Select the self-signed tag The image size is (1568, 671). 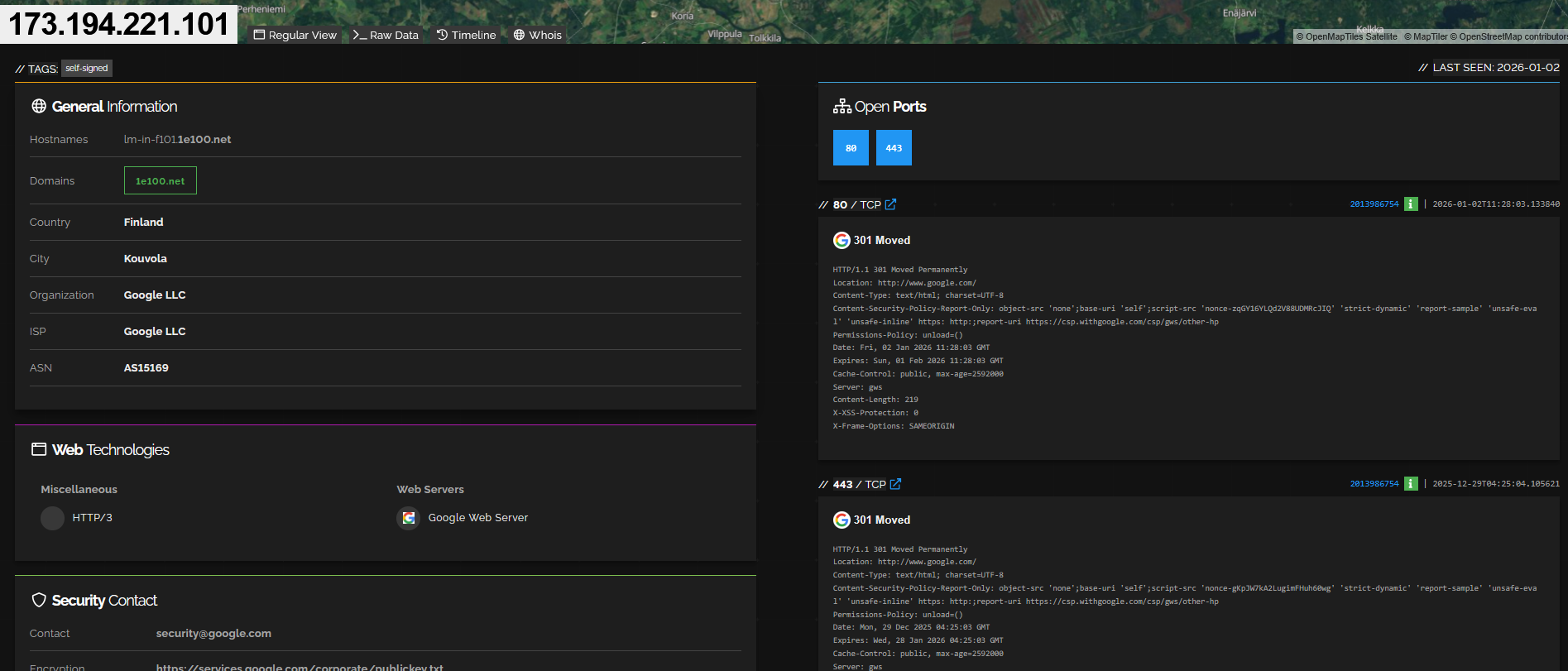(x=87, y=69)
